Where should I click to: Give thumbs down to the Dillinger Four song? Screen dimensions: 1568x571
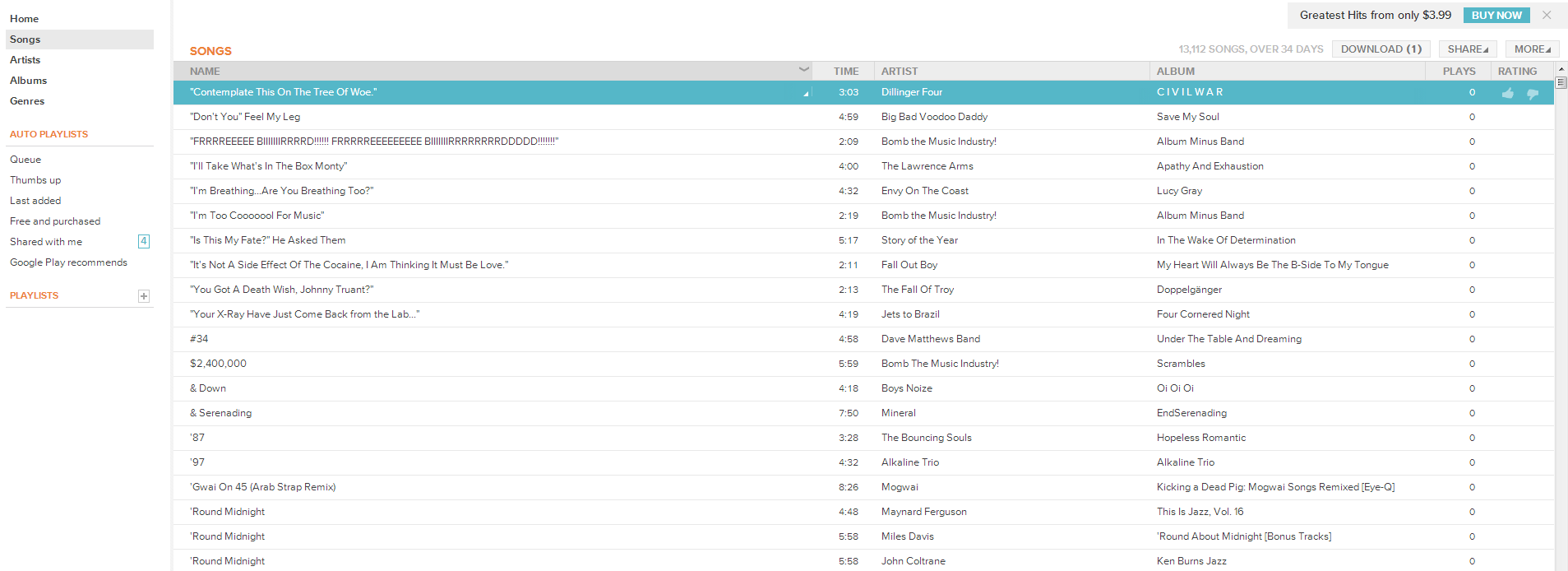pos(1533,94)
